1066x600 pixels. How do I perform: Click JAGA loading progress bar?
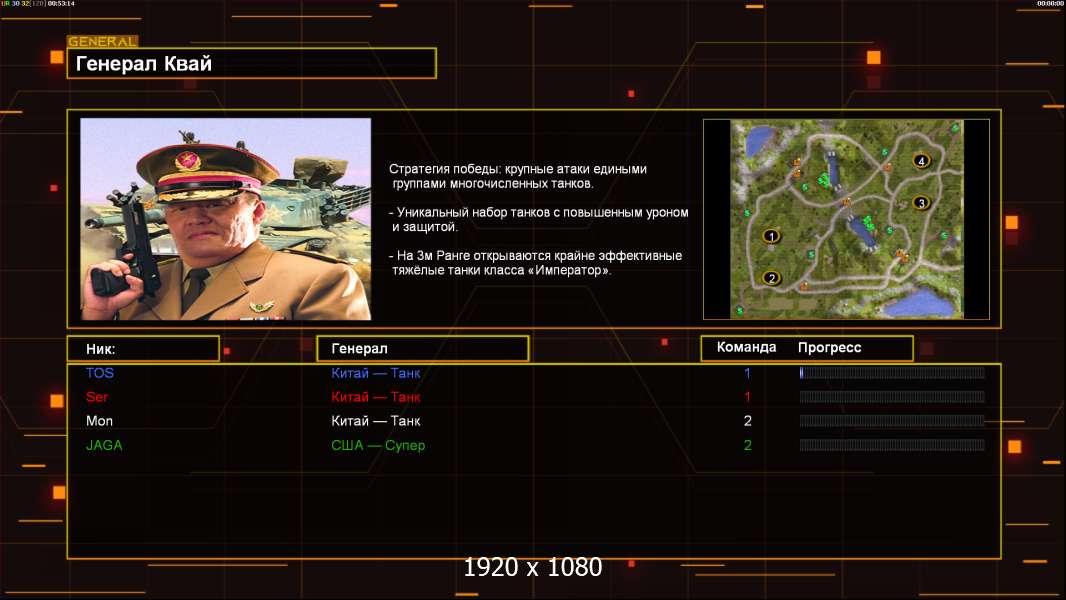click(x=891, y=445)
